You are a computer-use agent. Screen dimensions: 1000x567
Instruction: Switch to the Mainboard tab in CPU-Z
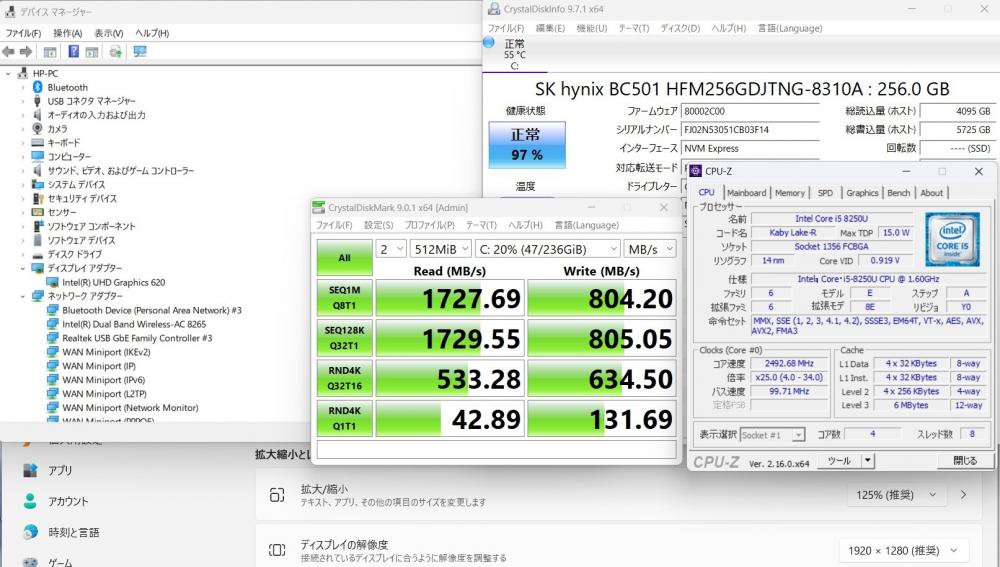point(746,193)
